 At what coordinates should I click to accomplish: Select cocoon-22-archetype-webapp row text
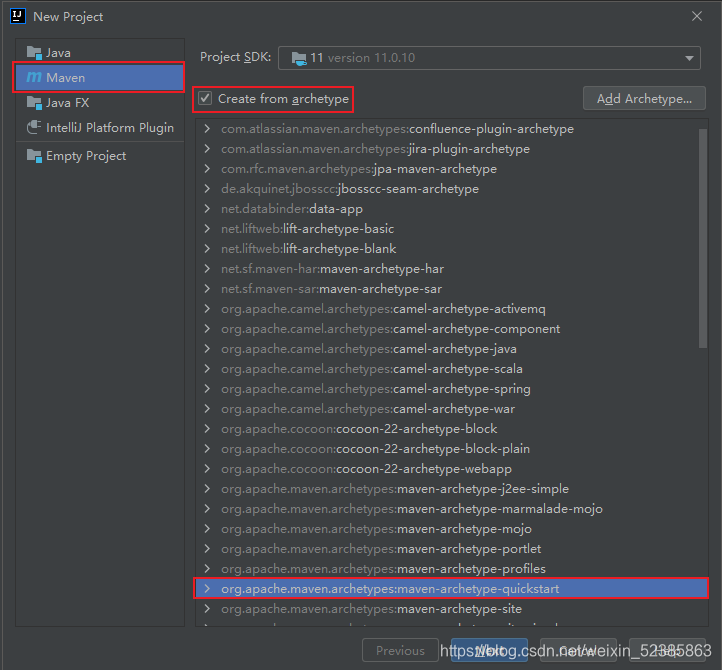click(366, 469)
